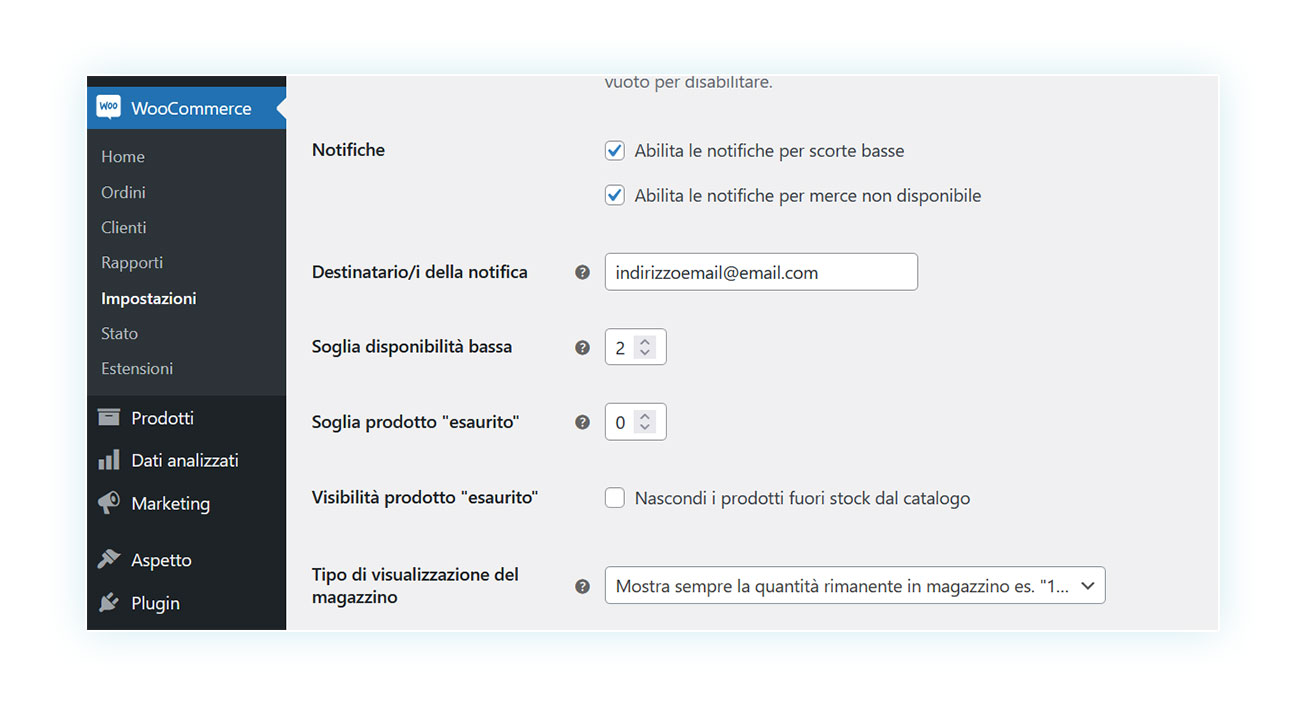Image resolution: width=1300 pixels, height=720 pixels.
Task: Enable Nascondi i prodotti fuori stock checkbox
Action: (x=615, y=498)
